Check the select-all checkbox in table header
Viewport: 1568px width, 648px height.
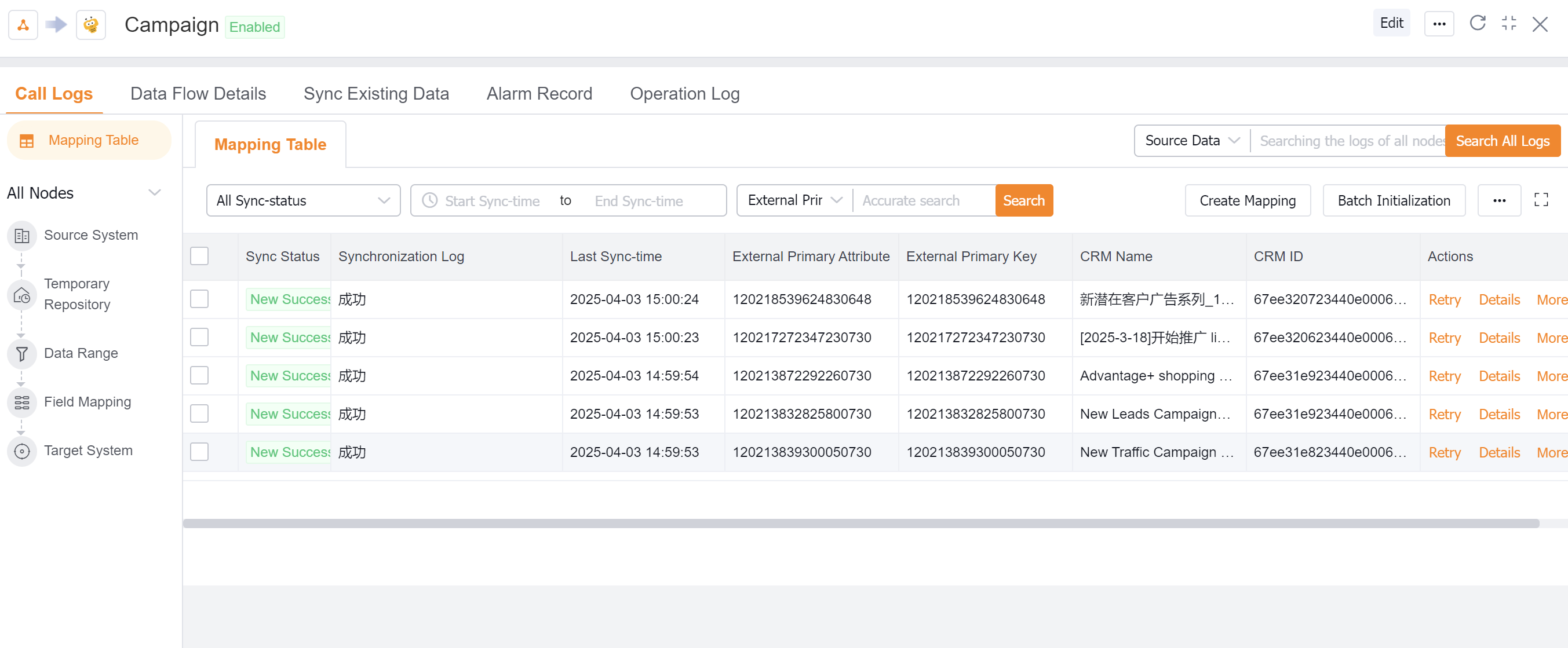(x=199, y=257)
